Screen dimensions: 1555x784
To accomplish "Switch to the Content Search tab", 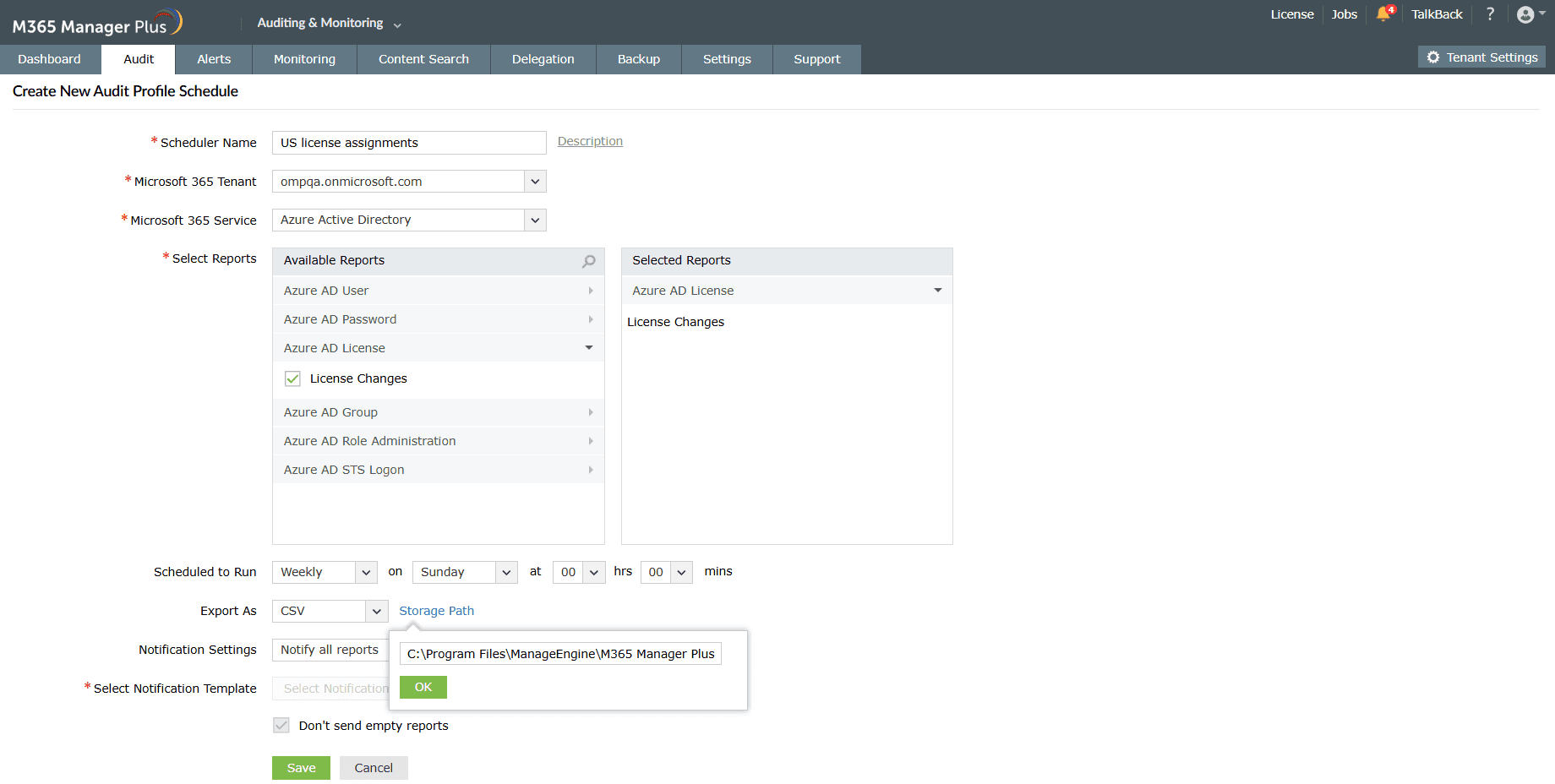I will tap(423, 59).
